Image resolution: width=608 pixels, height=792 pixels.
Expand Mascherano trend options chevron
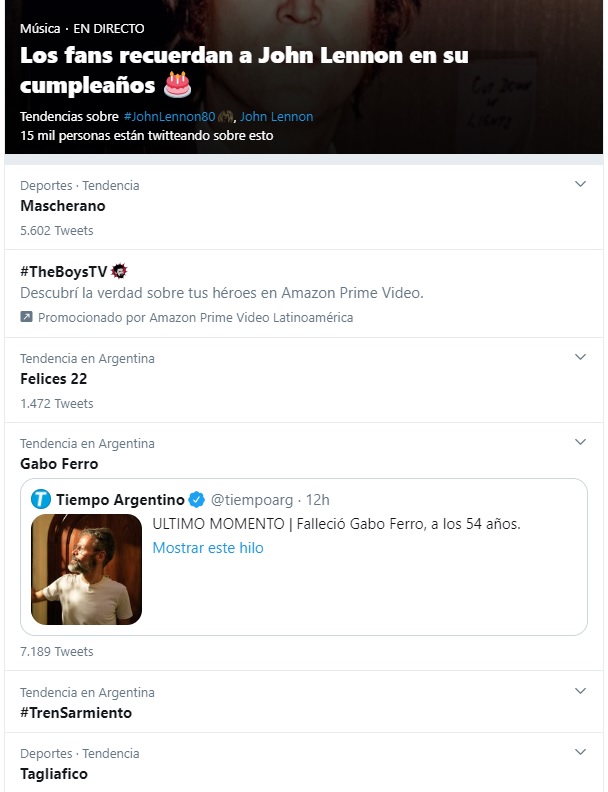580,184
